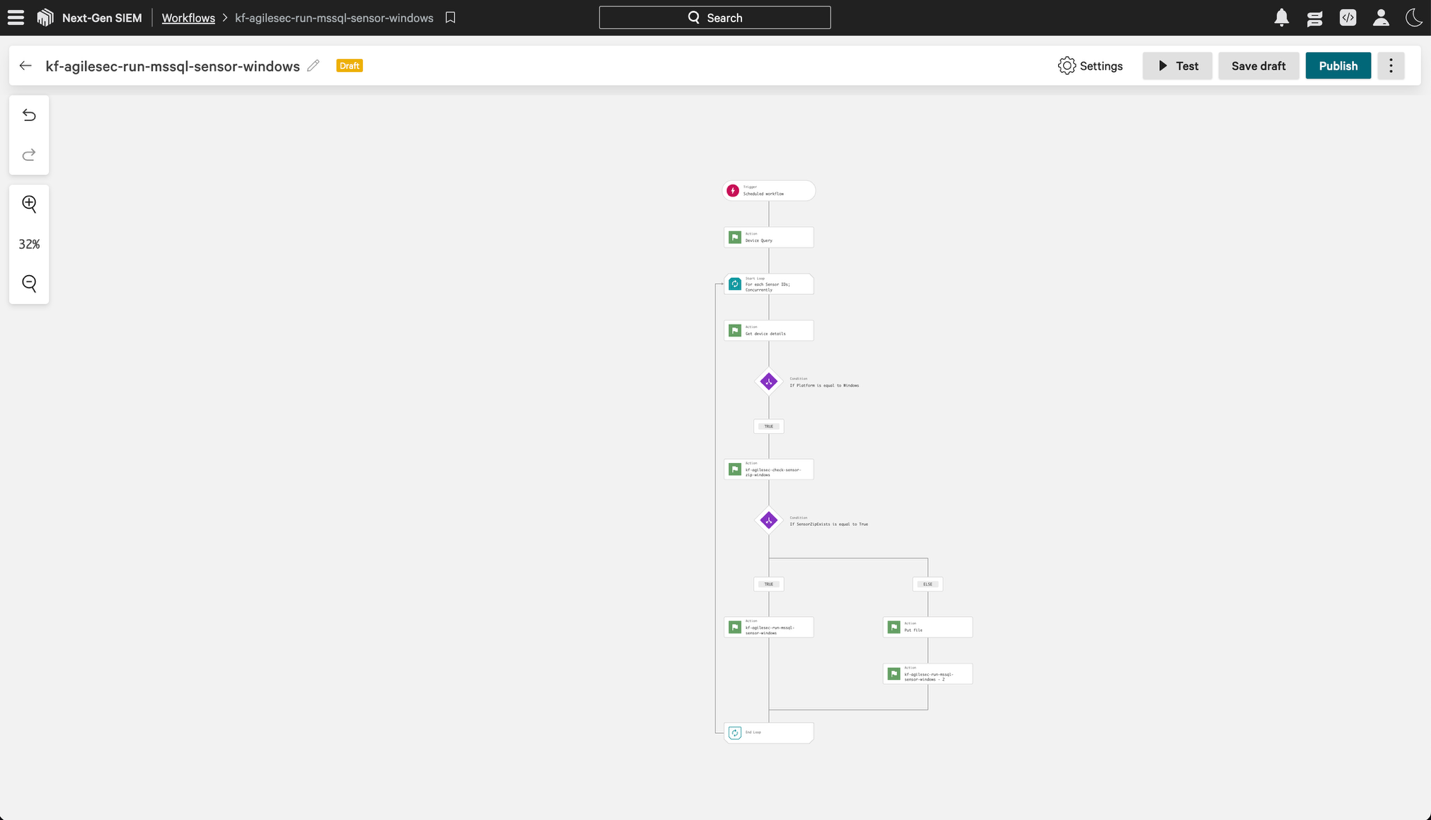The width and height of the screenshot is (1431, 820).
Task: Open Settings for the workflow
Action: click(x=1090, y=65)
